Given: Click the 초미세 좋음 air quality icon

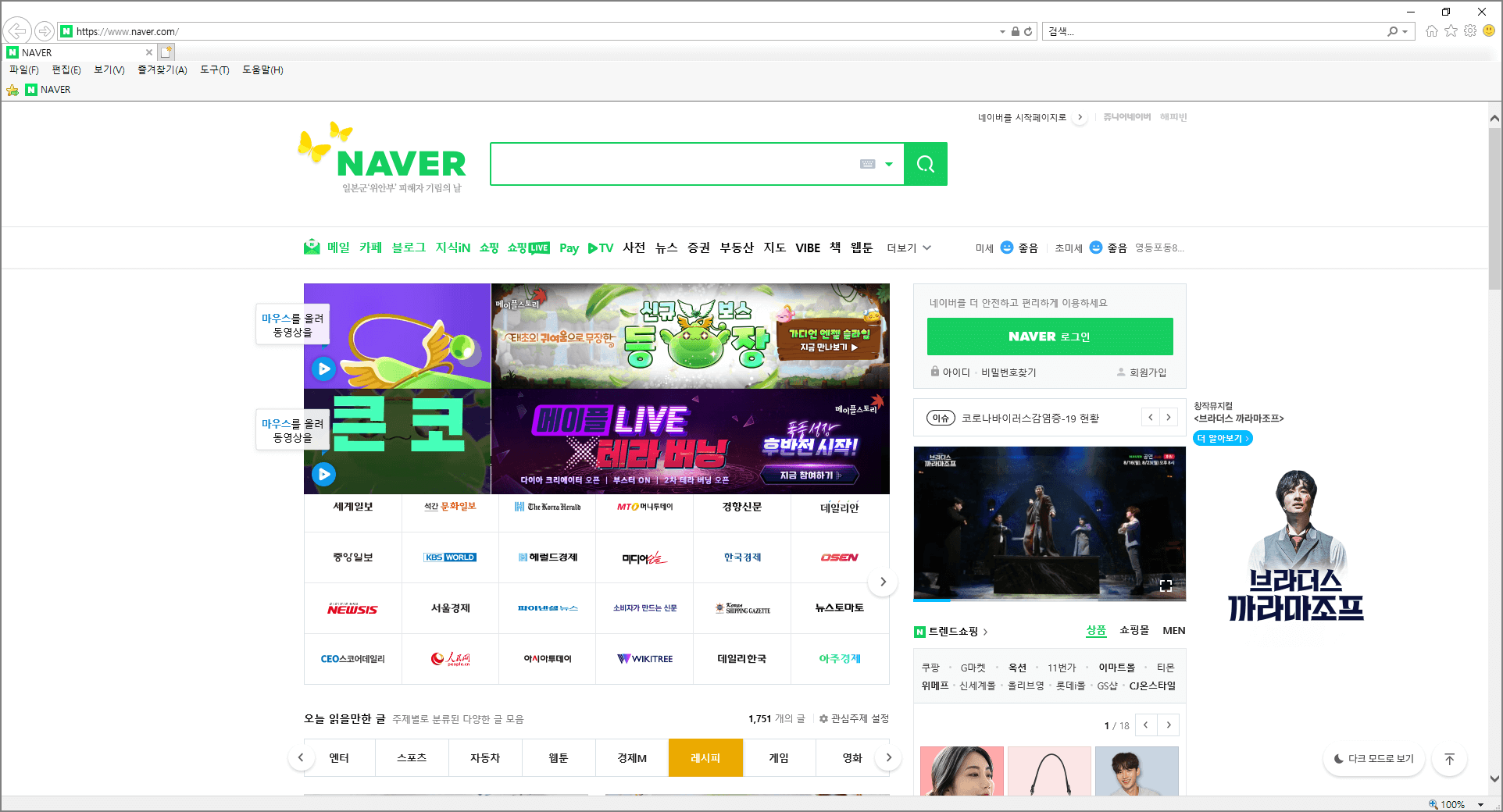Looking at the screenshot, I should pyautogui.click(x=1096, y=248).
